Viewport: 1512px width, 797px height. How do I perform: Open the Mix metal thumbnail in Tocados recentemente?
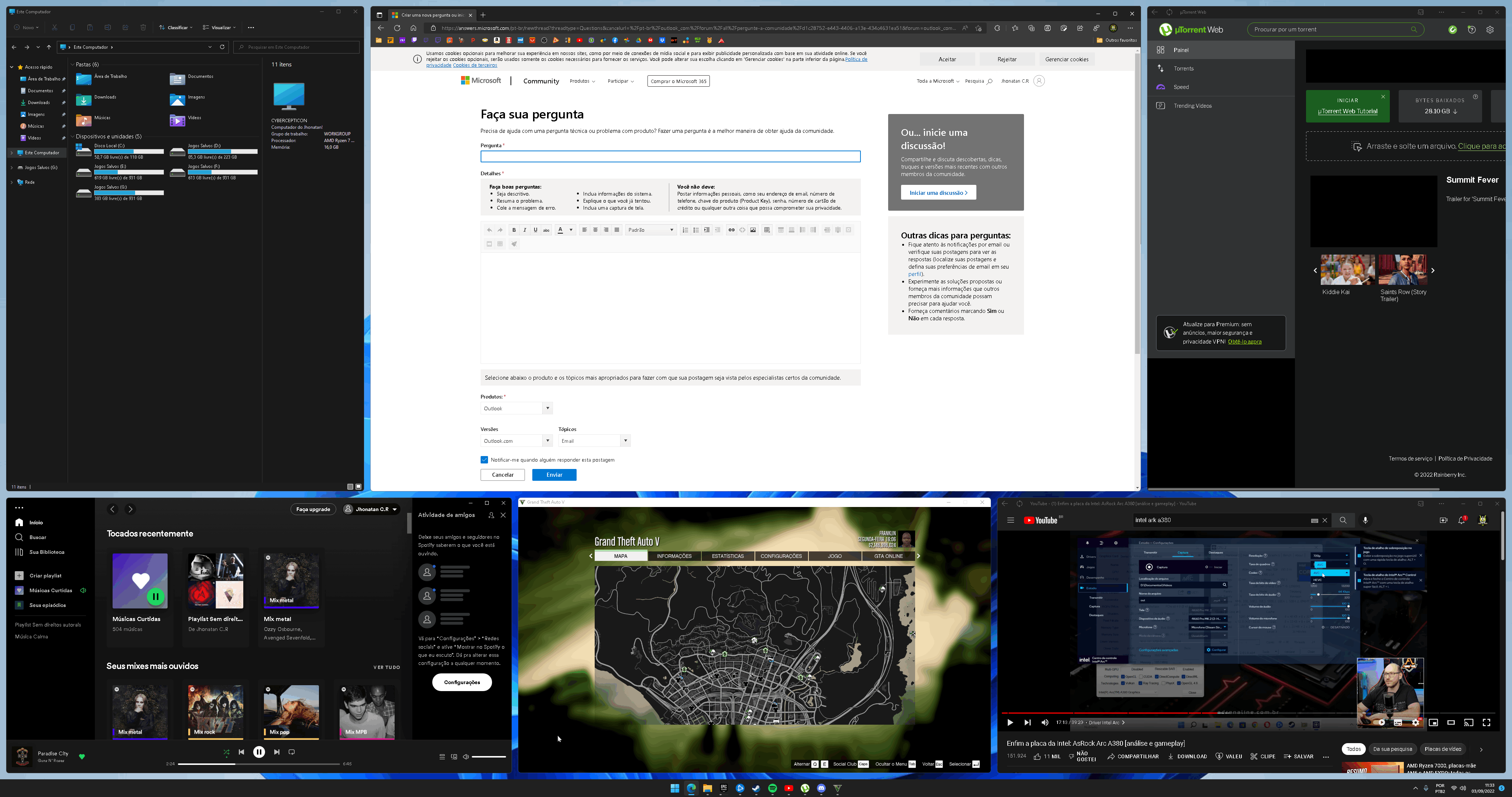tap(291, 580)
